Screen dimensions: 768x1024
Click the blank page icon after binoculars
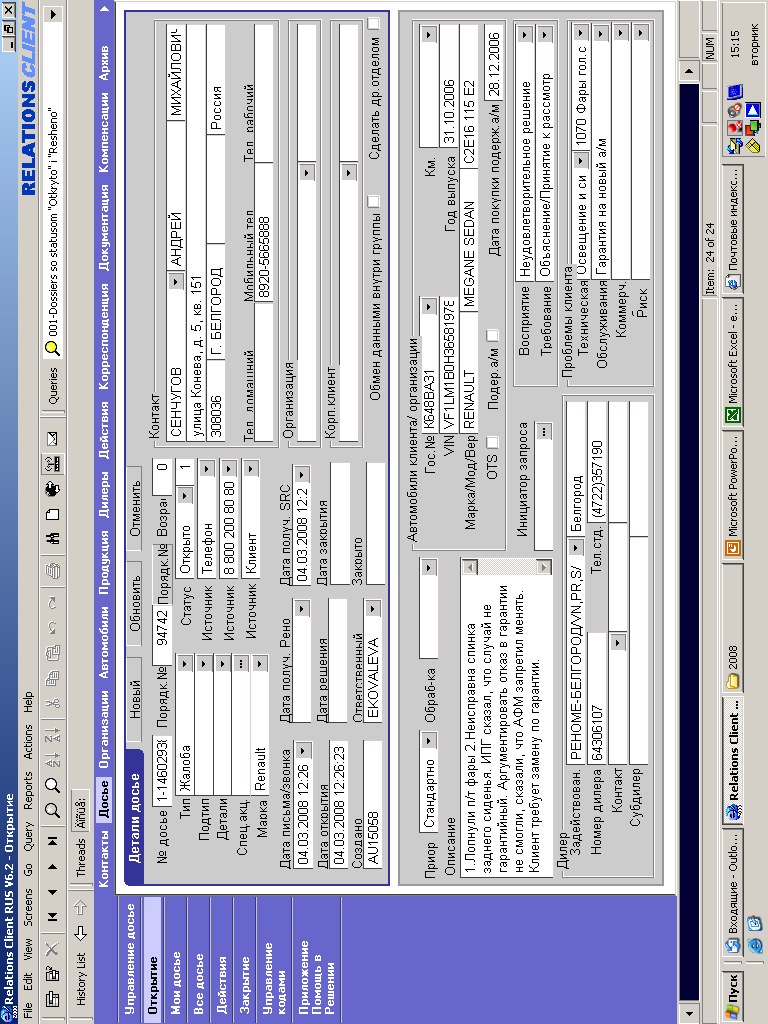coord(52,514)
